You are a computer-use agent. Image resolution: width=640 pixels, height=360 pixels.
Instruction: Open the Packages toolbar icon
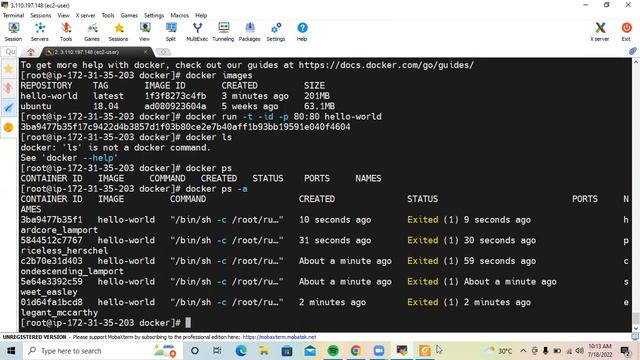click(249, 31)
